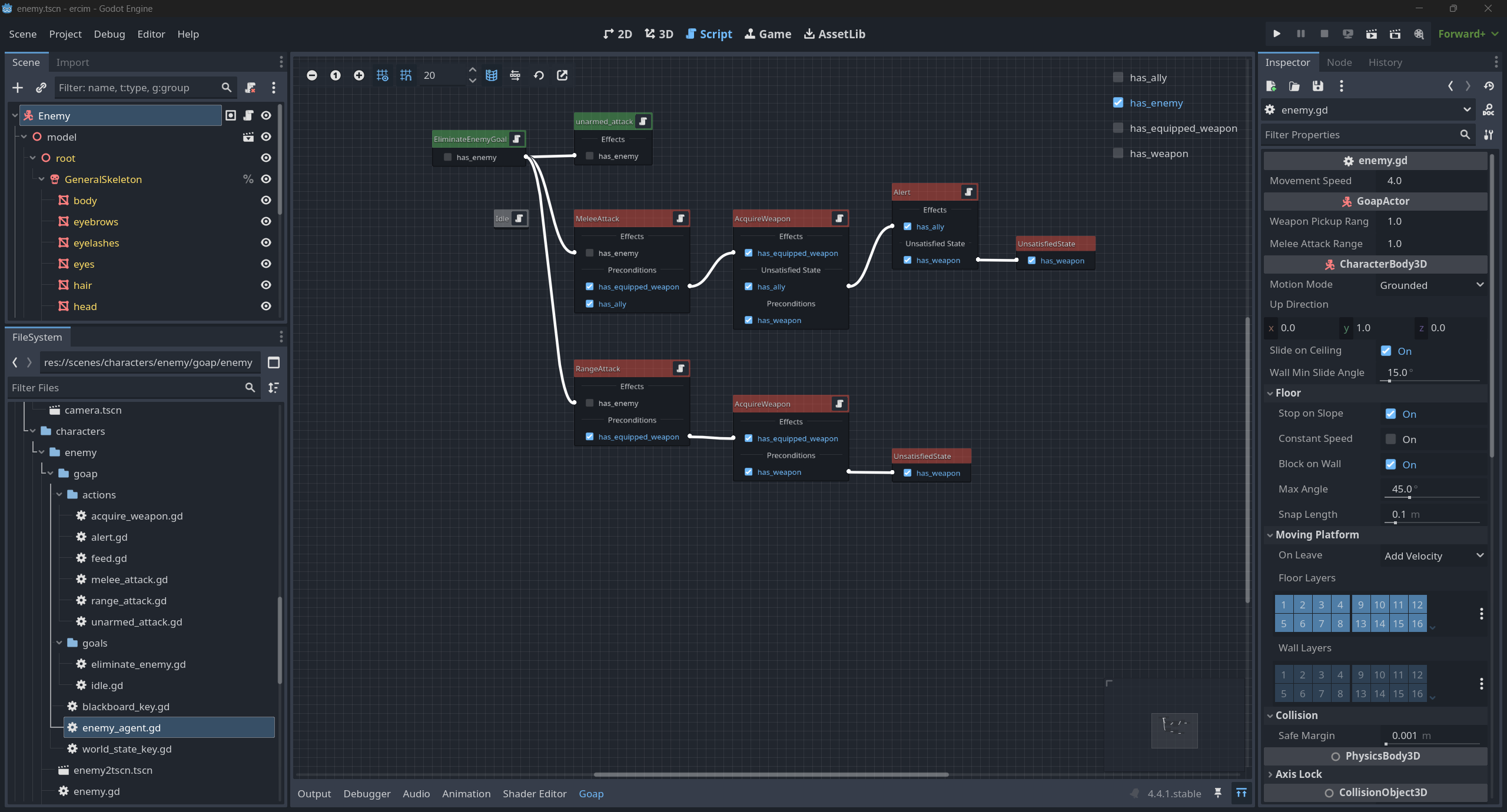Enable the has_ally checkbox
This screenshot has width=1507, height=812.
1118,78
